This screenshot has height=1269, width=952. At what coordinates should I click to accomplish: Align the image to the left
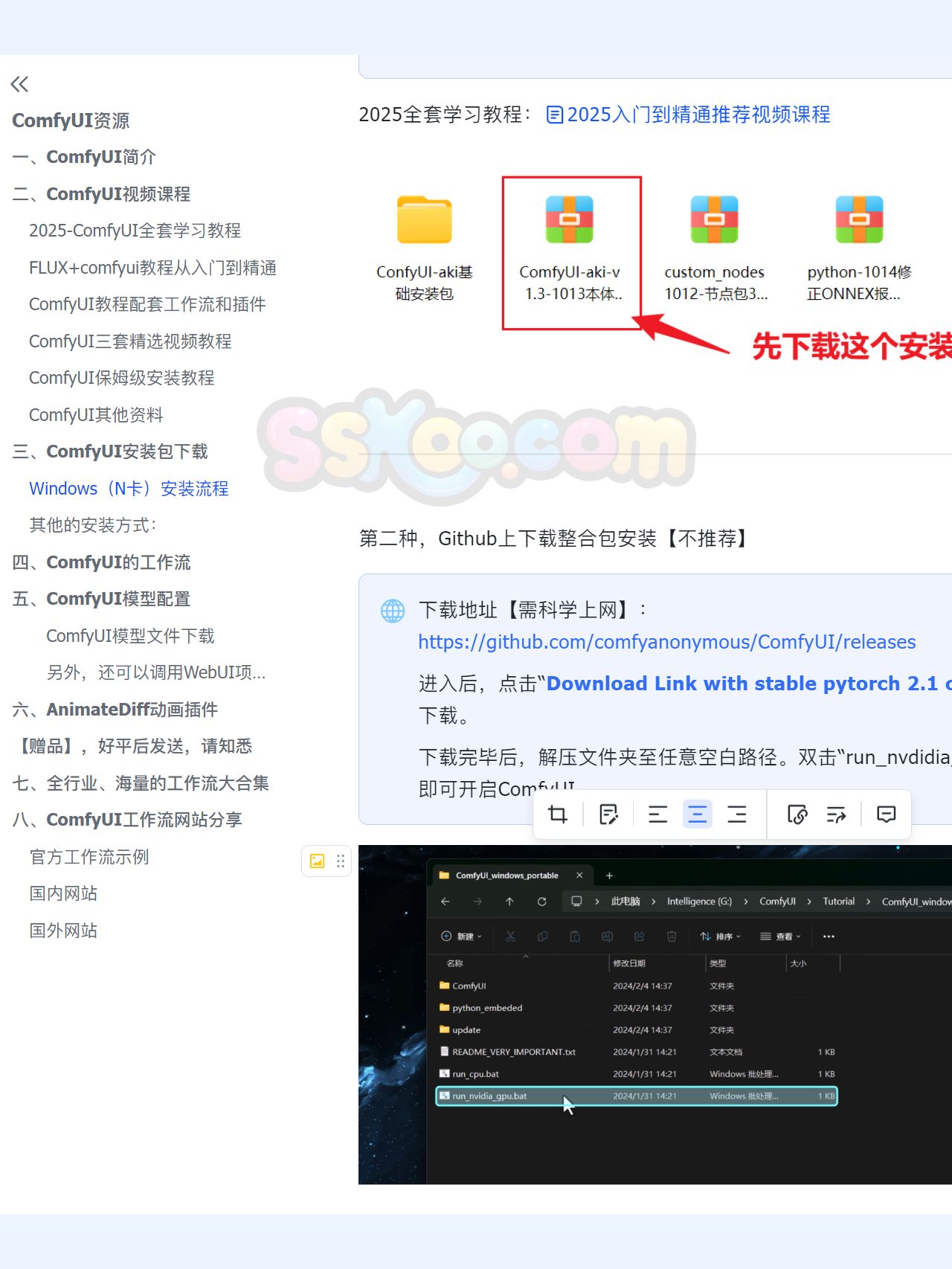(x=657, y=815)
